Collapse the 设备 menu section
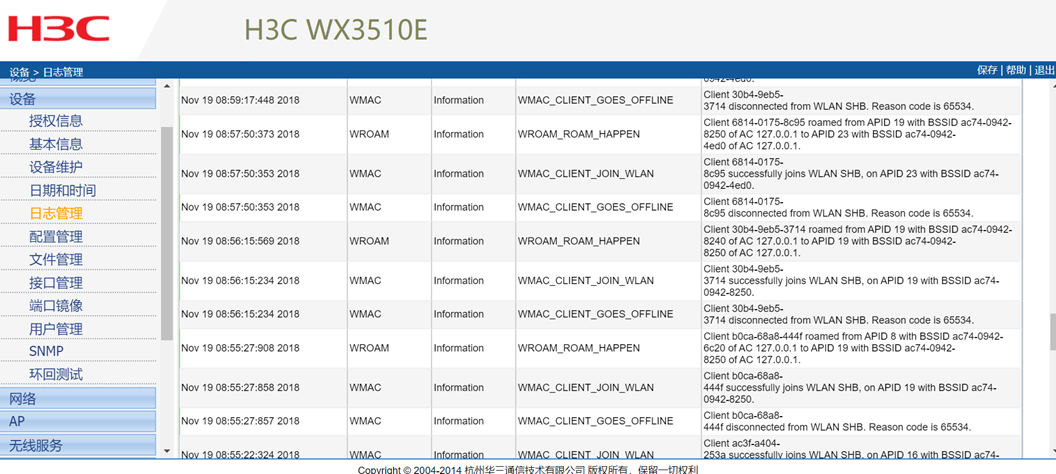Screen dimensions: 1056x474 click(78, 98)
